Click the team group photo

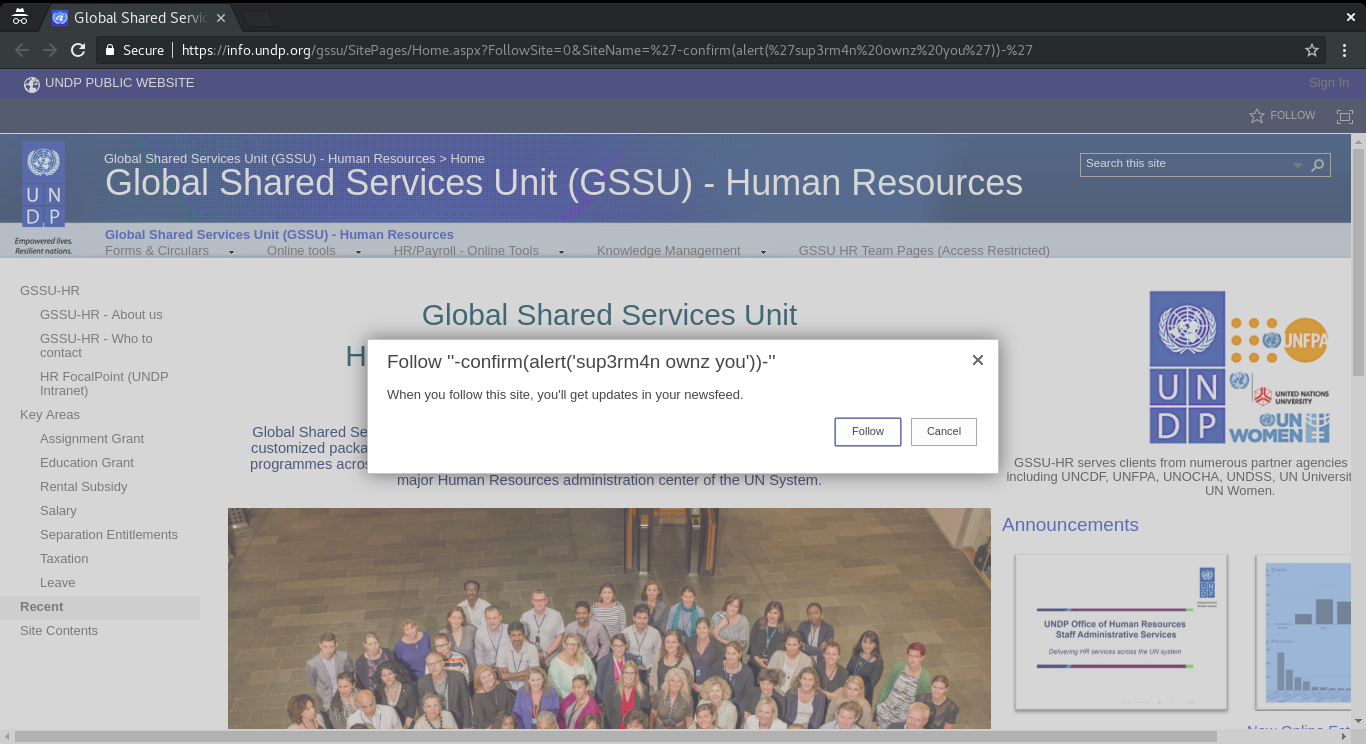(609, 618)
